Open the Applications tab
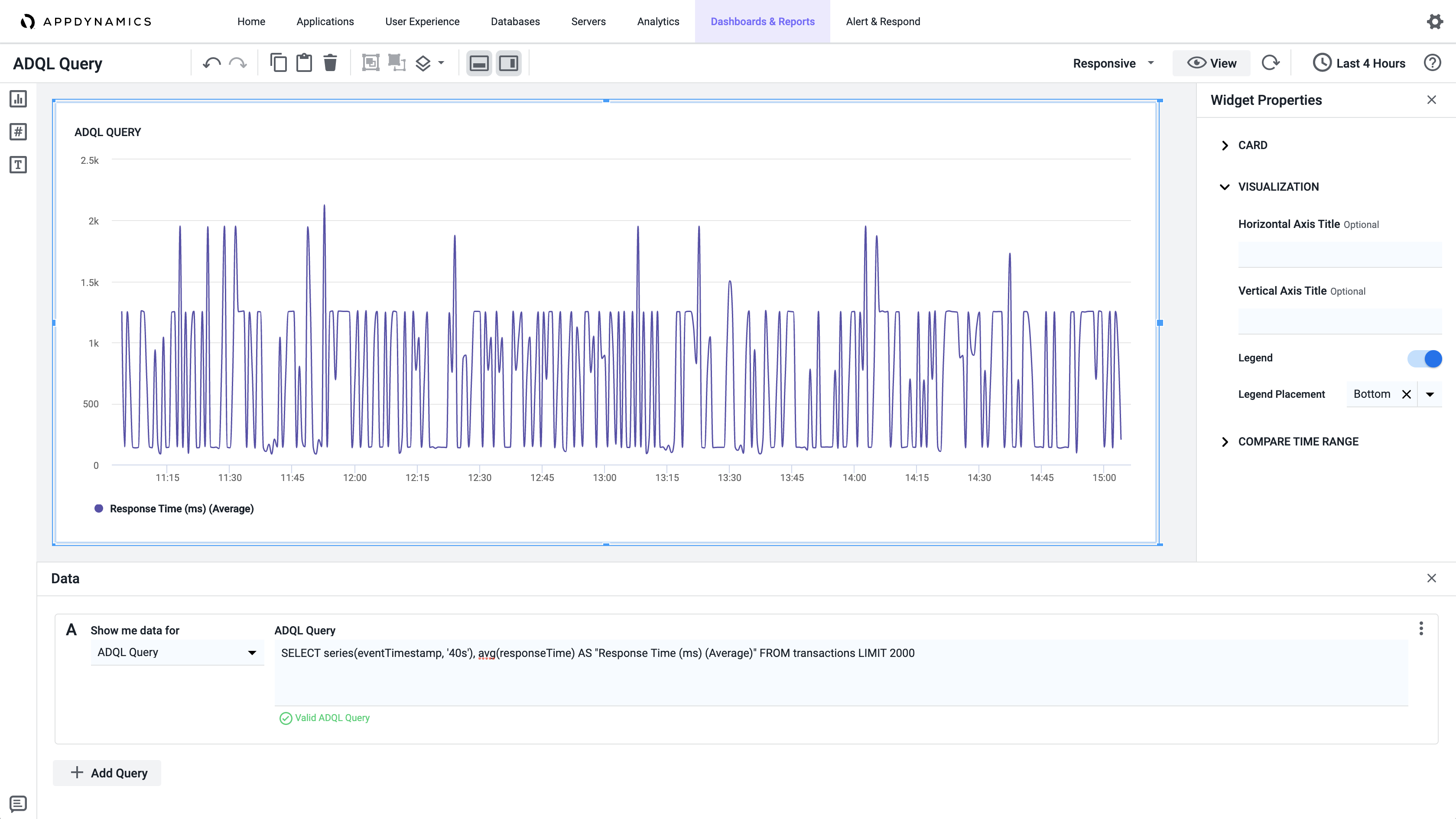The height and width of the screenshot is (819, 1456). point(325,22)
